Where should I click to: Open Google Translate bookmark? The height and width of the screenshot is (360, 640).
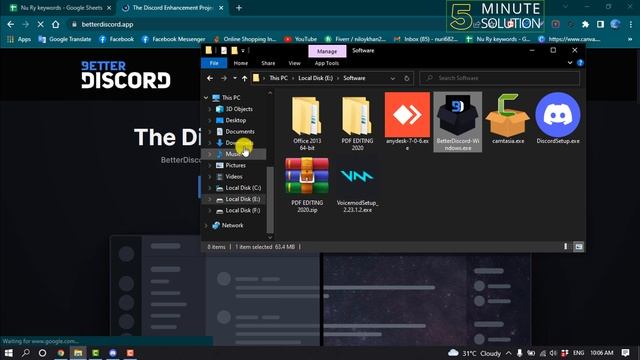[64, 39]
